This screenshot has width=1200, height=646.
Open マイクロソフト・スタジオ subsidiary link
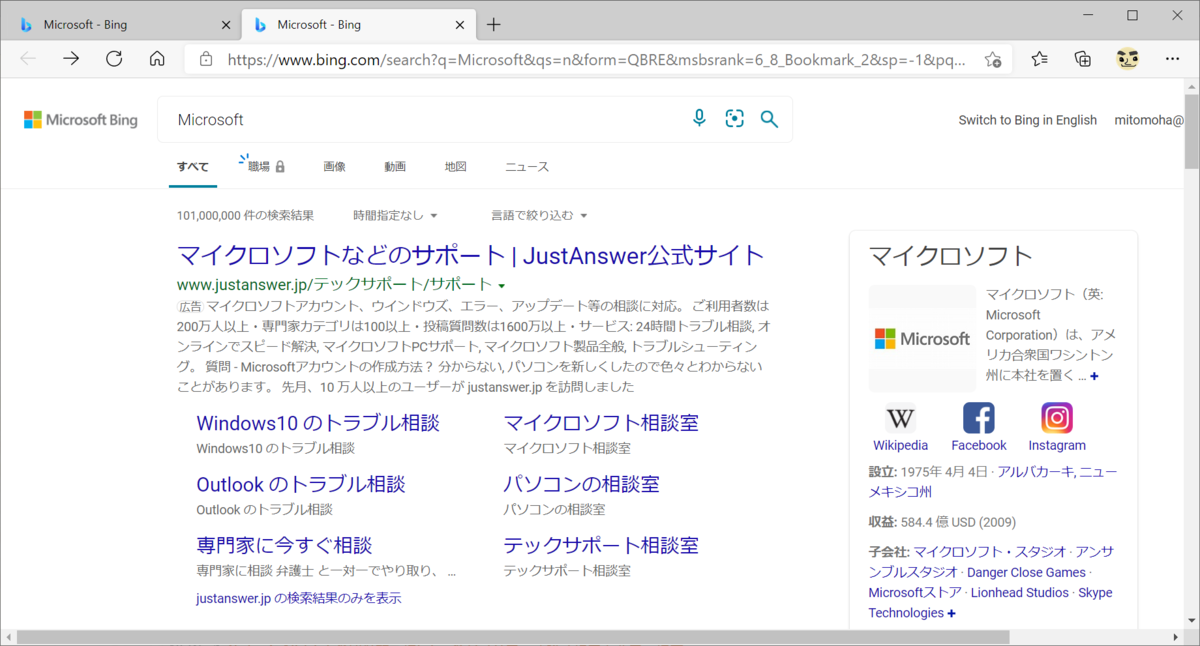(x=990, y=552)
